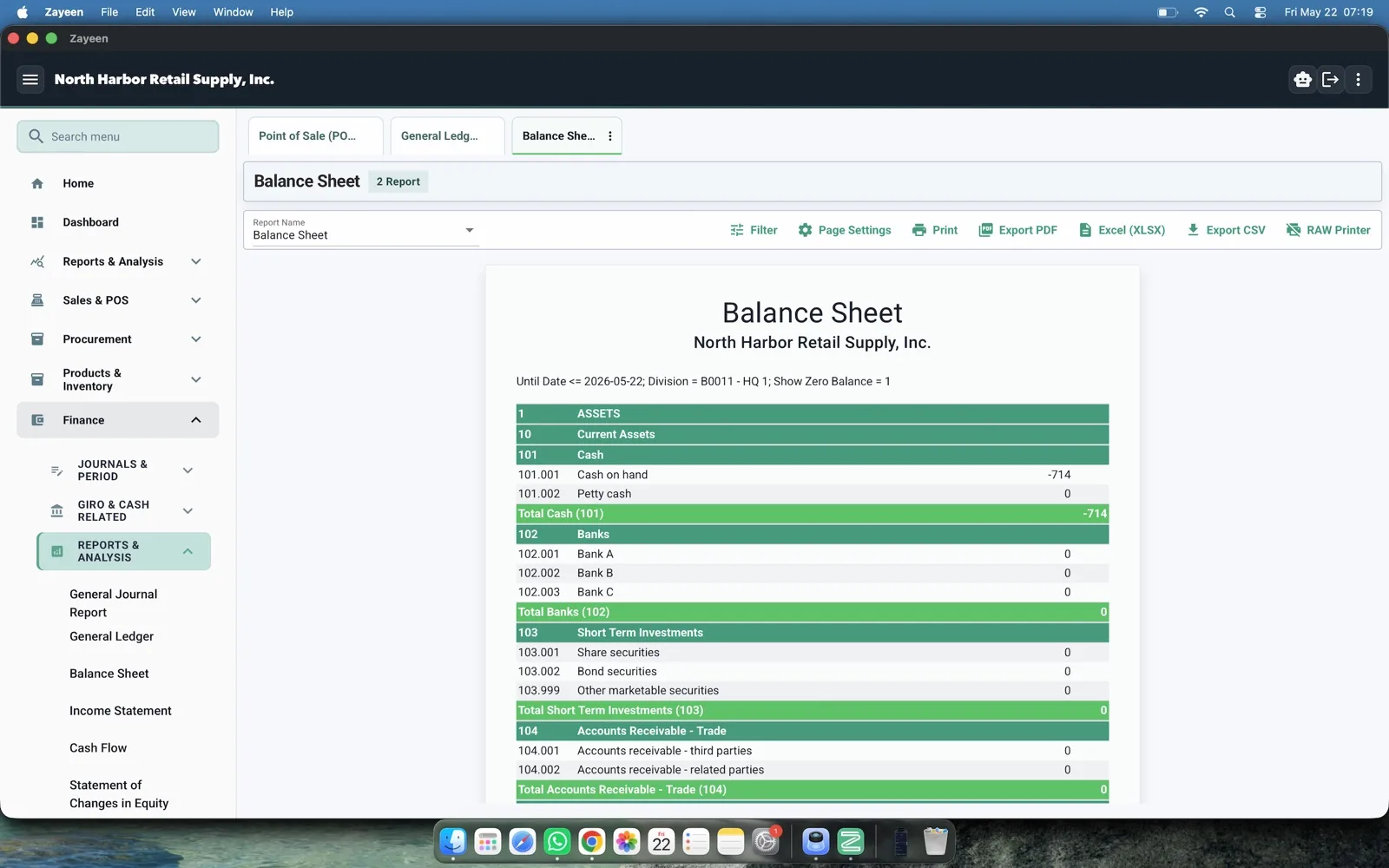Click Export CSV
Screen dimensions: 1389x868
[1226, 230]
